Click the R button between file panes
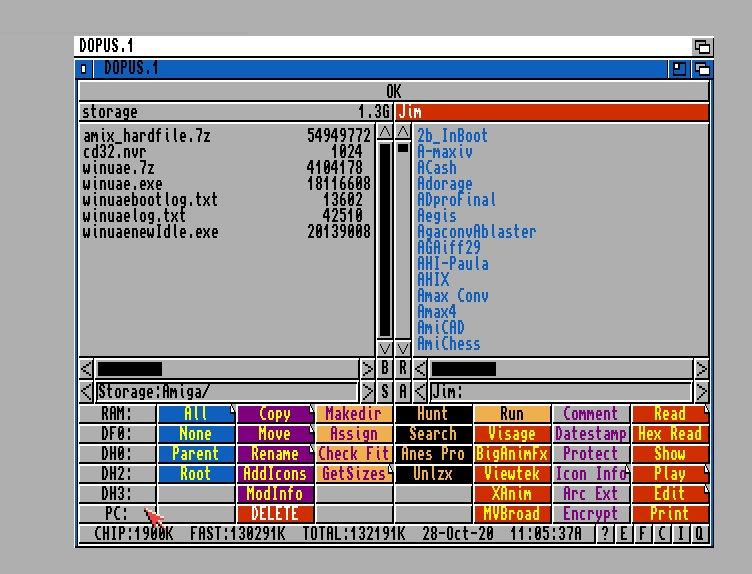 pyautogui.click(x=403, y=368)
